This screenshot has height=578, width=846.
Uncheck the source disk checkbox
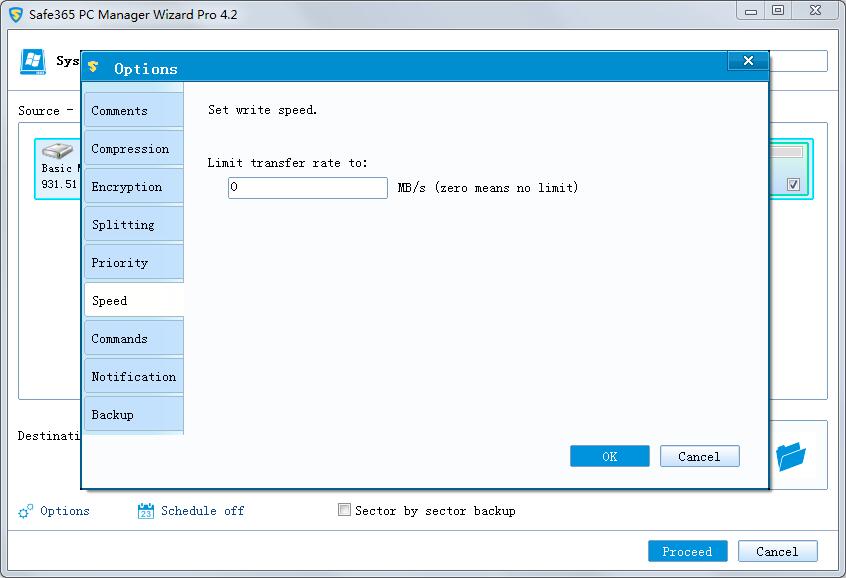pos(793,185)
